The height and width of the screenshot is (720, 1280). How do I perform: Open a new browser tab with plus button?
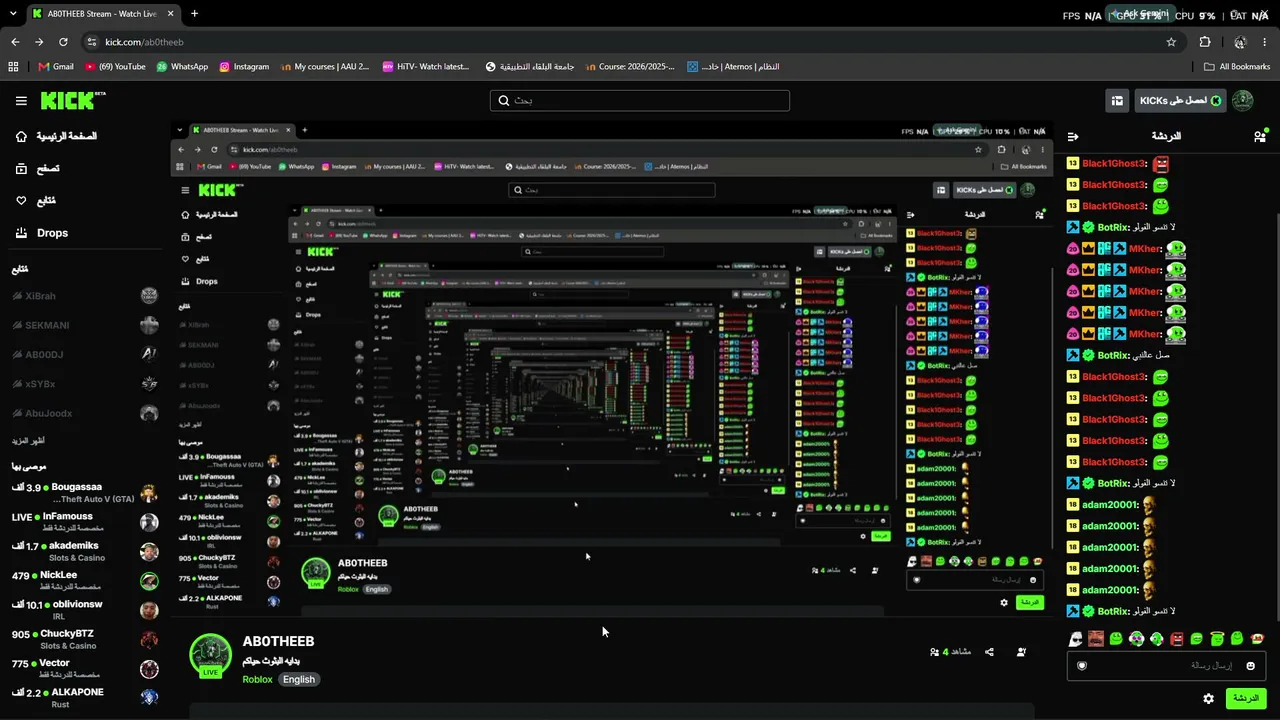[x=194, y=14]
